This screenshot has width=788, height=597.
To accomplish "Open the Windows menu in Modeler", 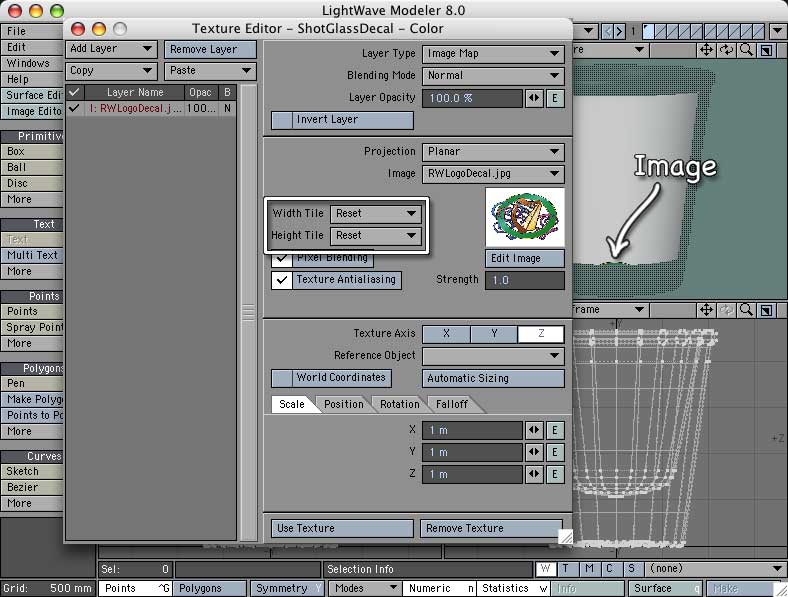I will click(32, 63).
